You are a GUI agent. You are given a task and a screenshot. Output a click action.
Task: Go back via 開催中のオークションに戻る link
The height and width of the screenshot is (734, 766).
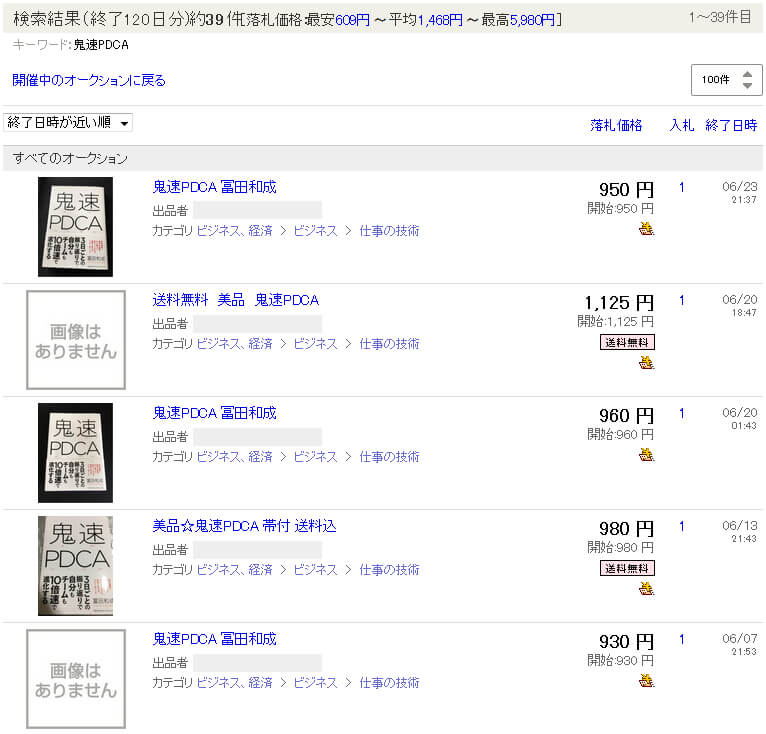click(89, 80)
